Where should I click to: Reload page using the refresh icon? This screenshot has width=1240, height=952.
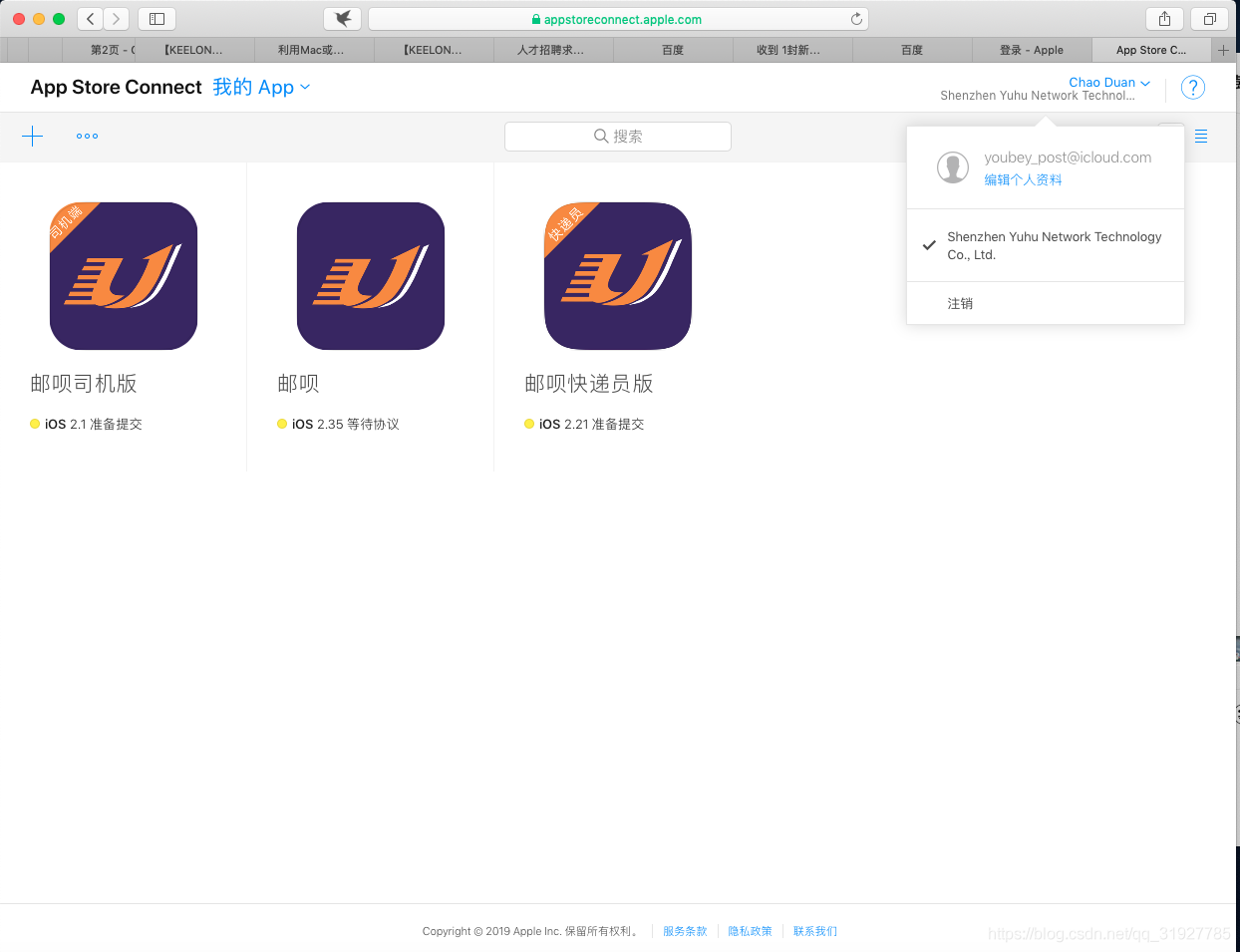pyautogui.click(x=856, y=19)
